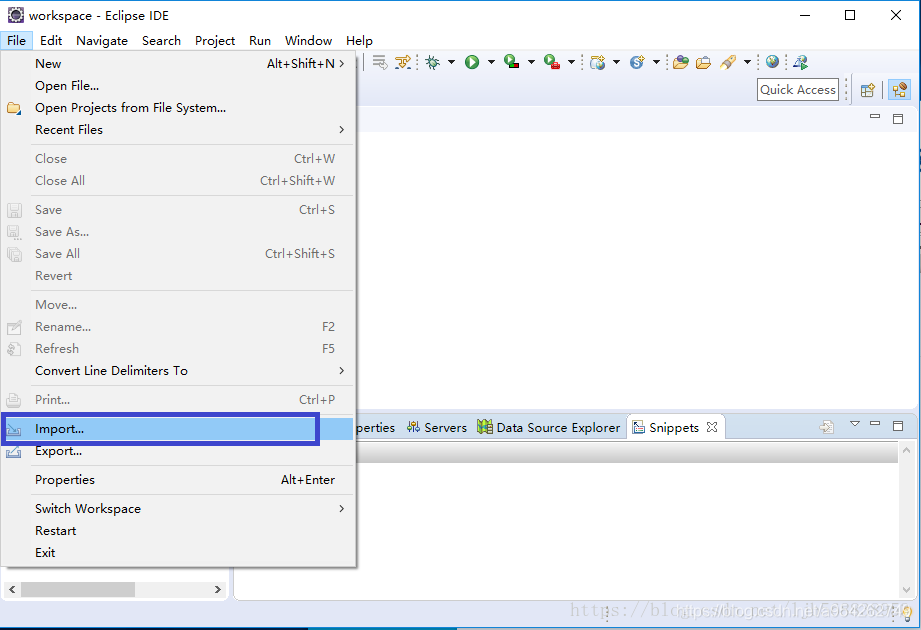Click the Debug bug icon in toolbar

(433, 62)
